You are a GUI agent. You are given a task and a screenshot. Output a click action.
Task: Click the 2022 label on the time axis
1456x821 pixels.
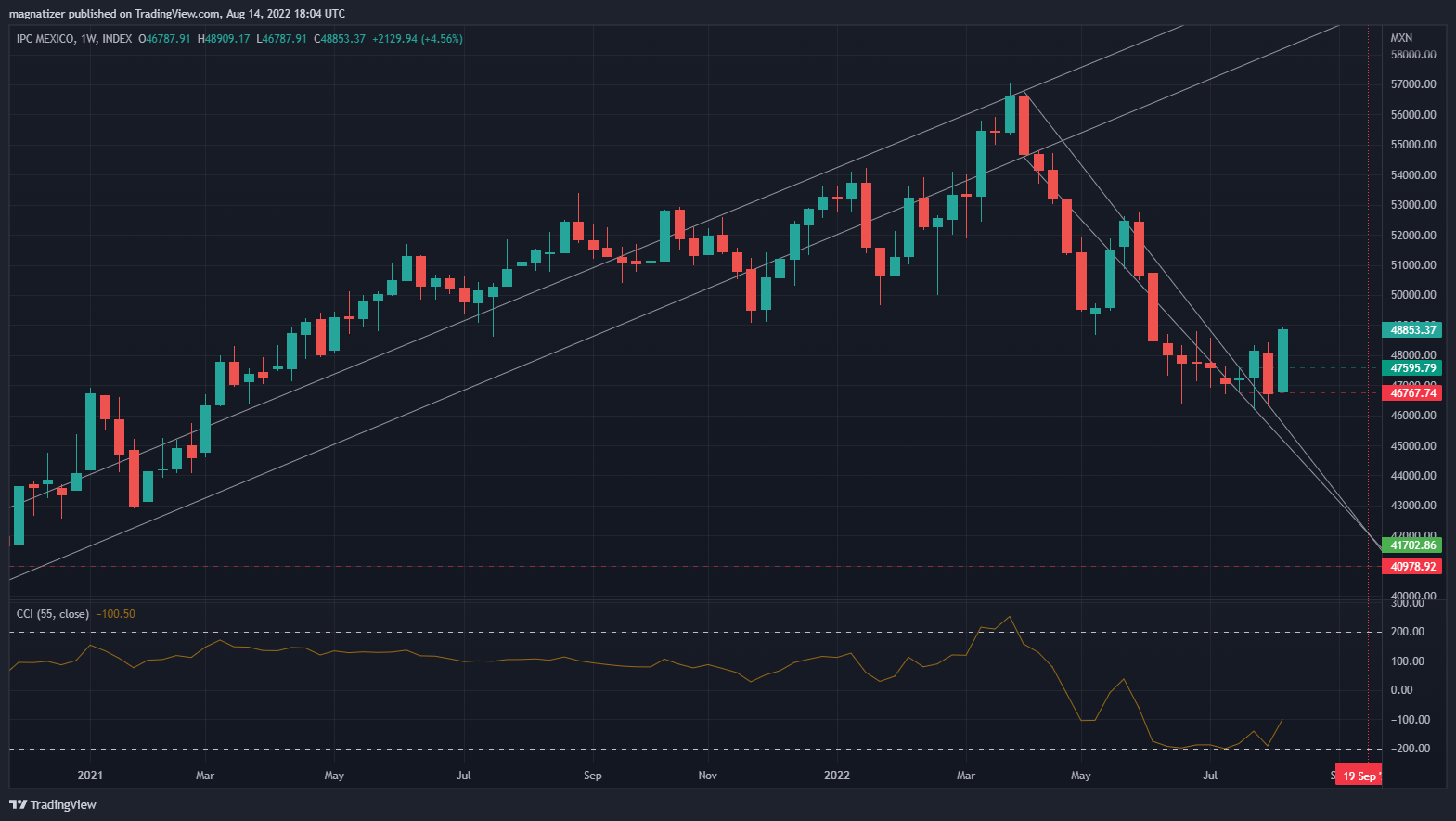837,776
